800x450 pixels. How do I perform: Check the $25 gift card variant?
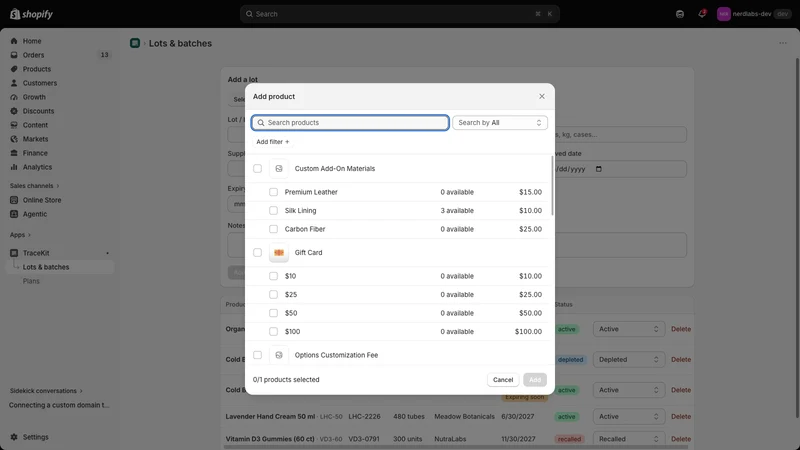coord(273,294)
